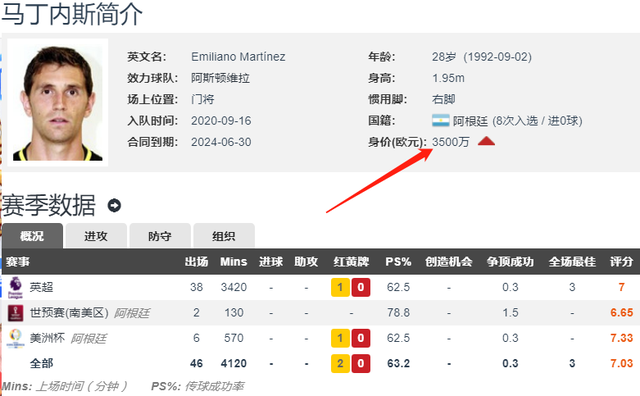Click the join date 2020-09-16
640x396 pixels.
point(221,121)
